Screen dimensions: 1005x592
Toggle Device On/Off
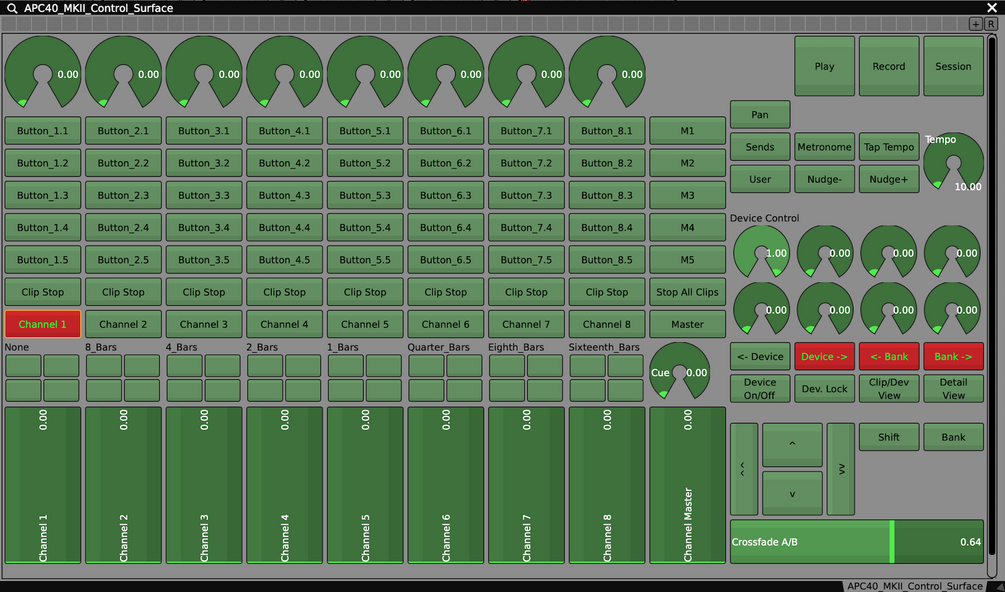click(760, 389)
